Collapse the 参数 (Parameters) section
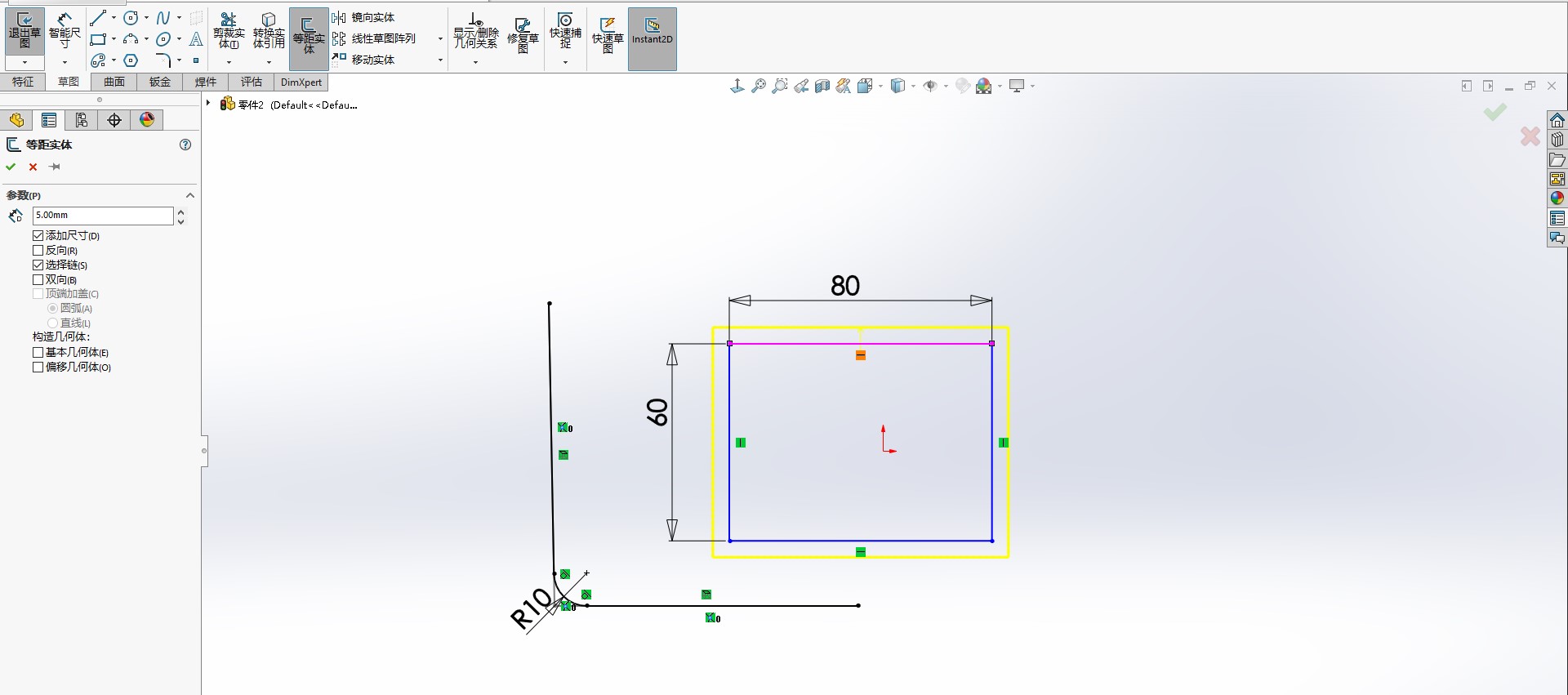Screen dimensions: 1568x695 tap(190, 195)
